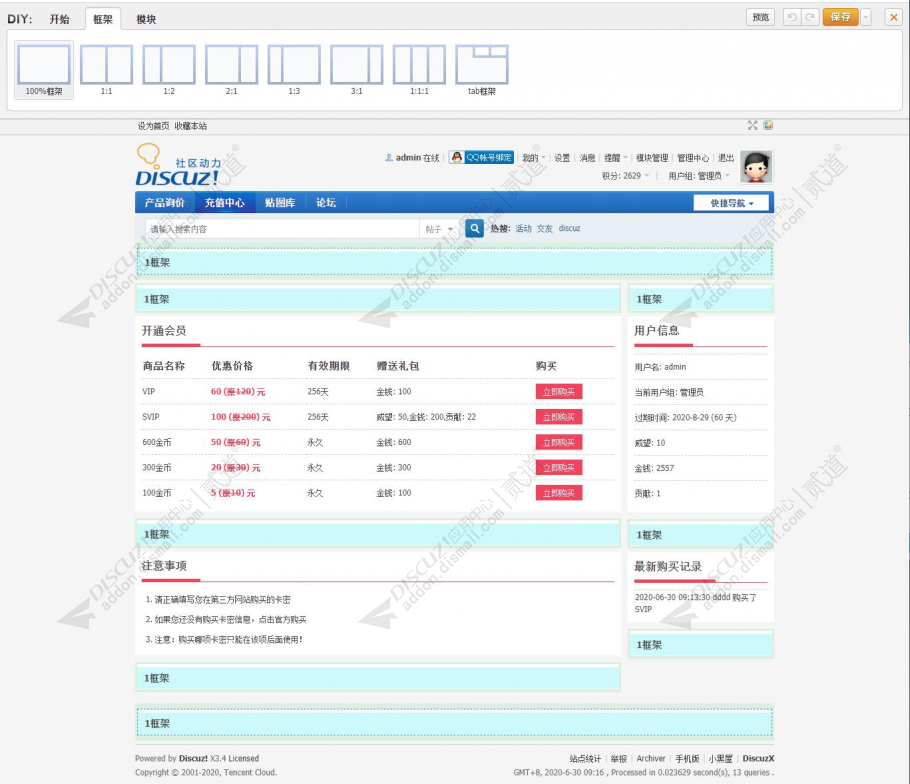Switch to the 开始 DIY tab

click(x=59, y=19)
